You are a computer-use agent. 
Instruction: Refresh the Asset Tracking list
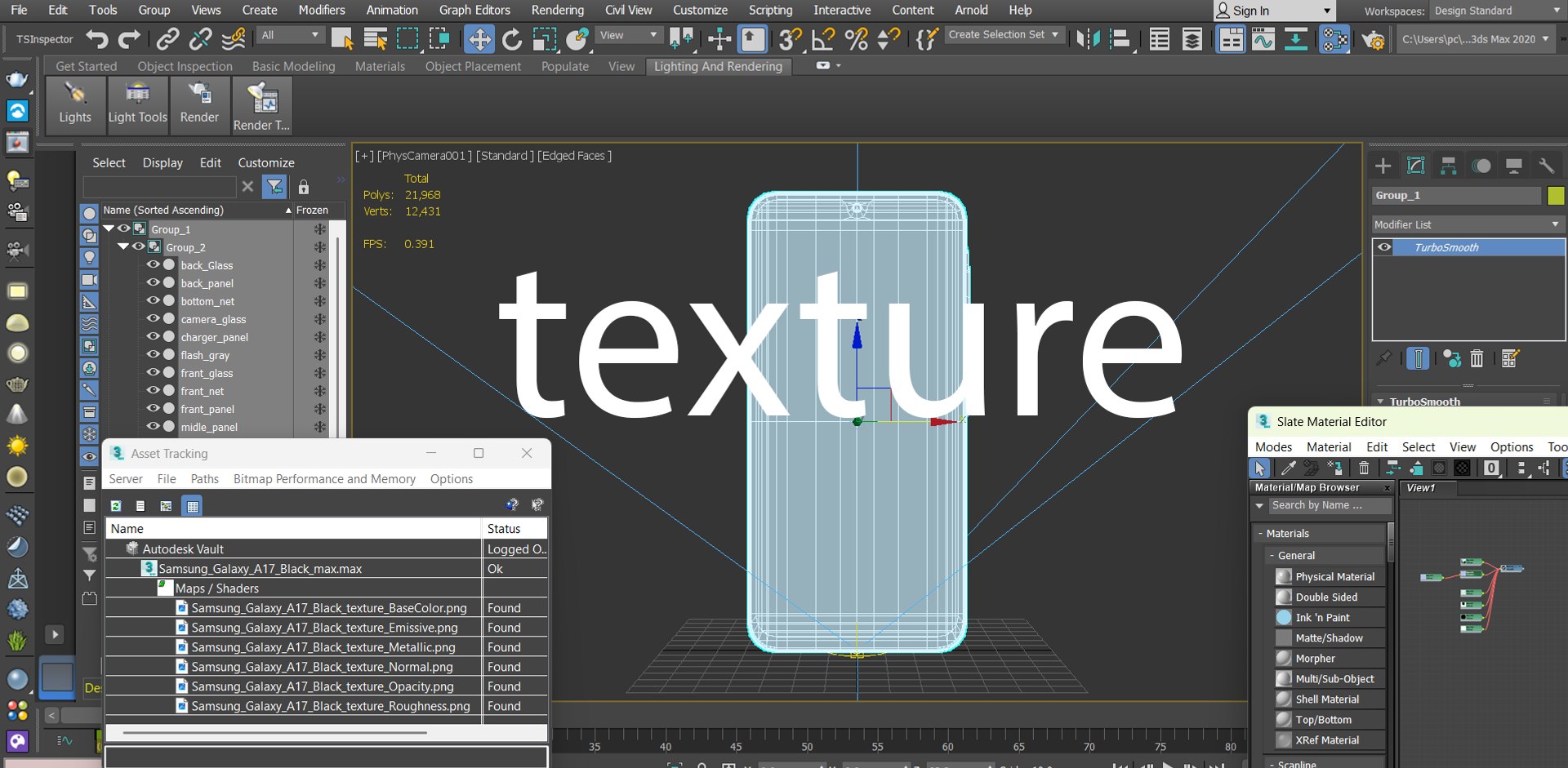pyautogui.click(x=116, y=506)
